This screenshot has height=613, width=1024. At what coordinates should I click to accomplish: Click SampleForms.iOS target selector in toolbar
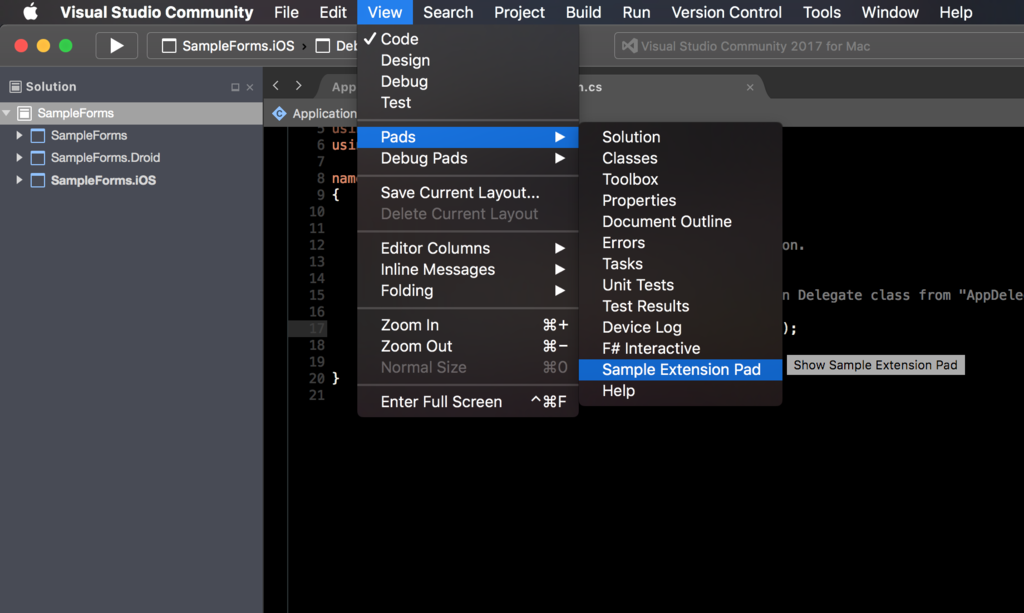(229, 46)
